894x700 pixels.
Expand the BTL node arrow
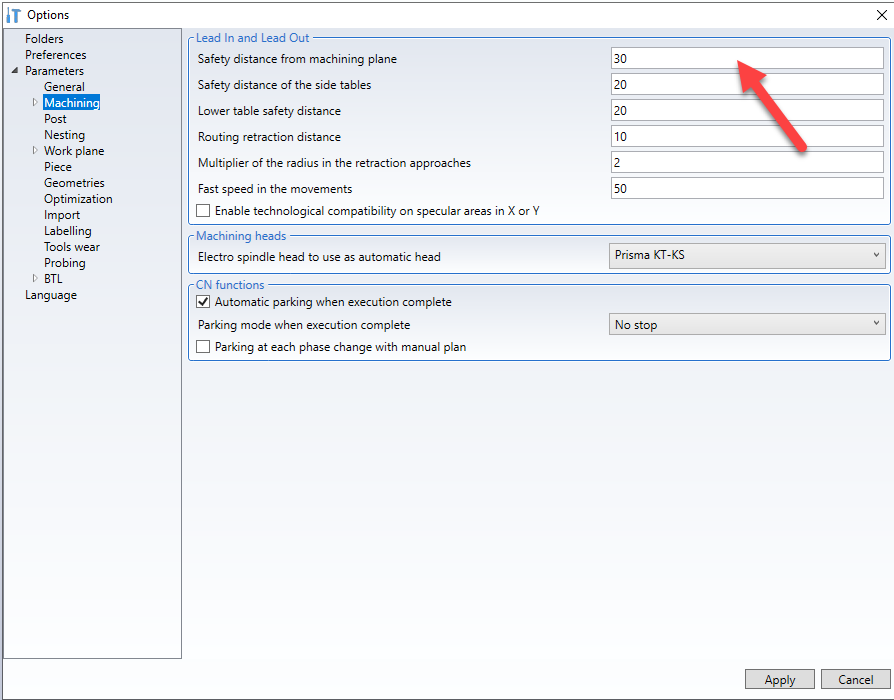click(35, 278)
